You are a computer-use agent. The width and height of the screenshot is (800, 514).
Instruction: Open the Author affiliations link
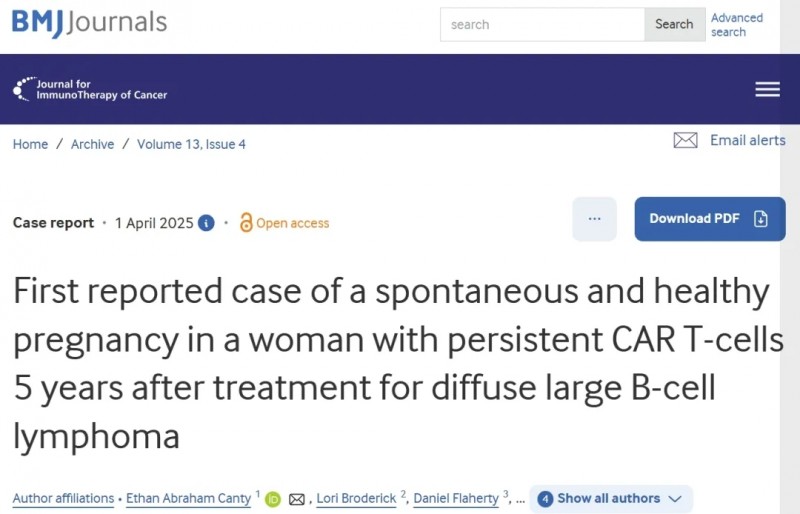click(x=63, y=498)
